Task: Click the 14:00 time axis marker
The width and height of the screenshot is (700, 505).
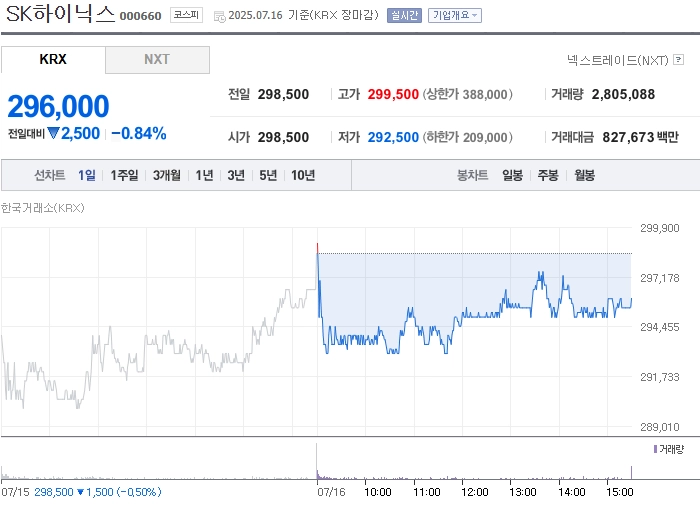Action: coord(571,492)
